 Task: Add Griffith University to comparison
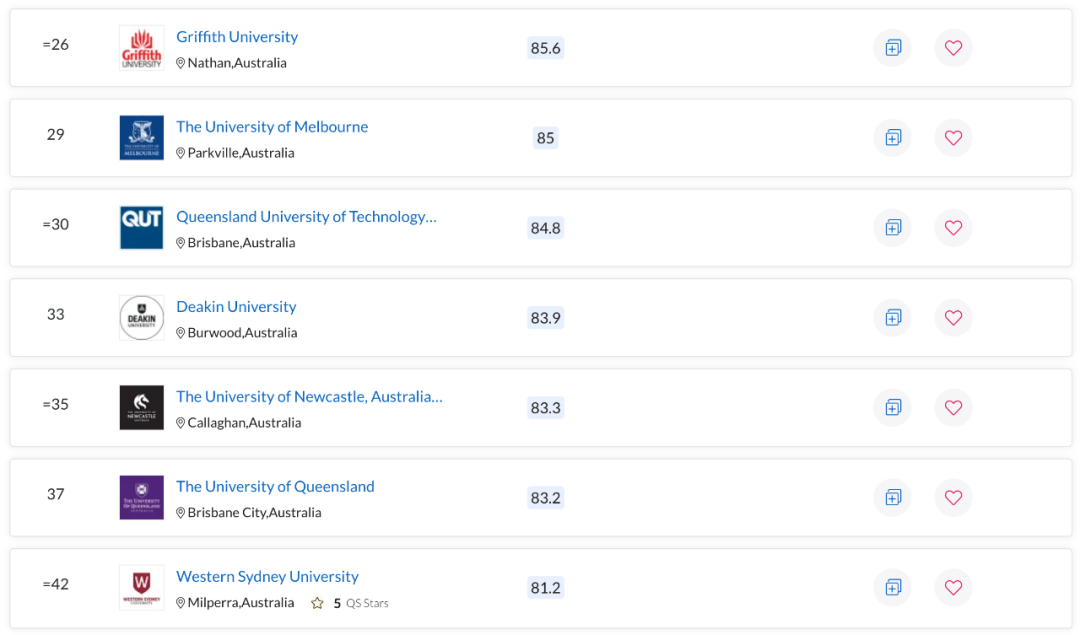pyautogui.click(x=892, y=48)
